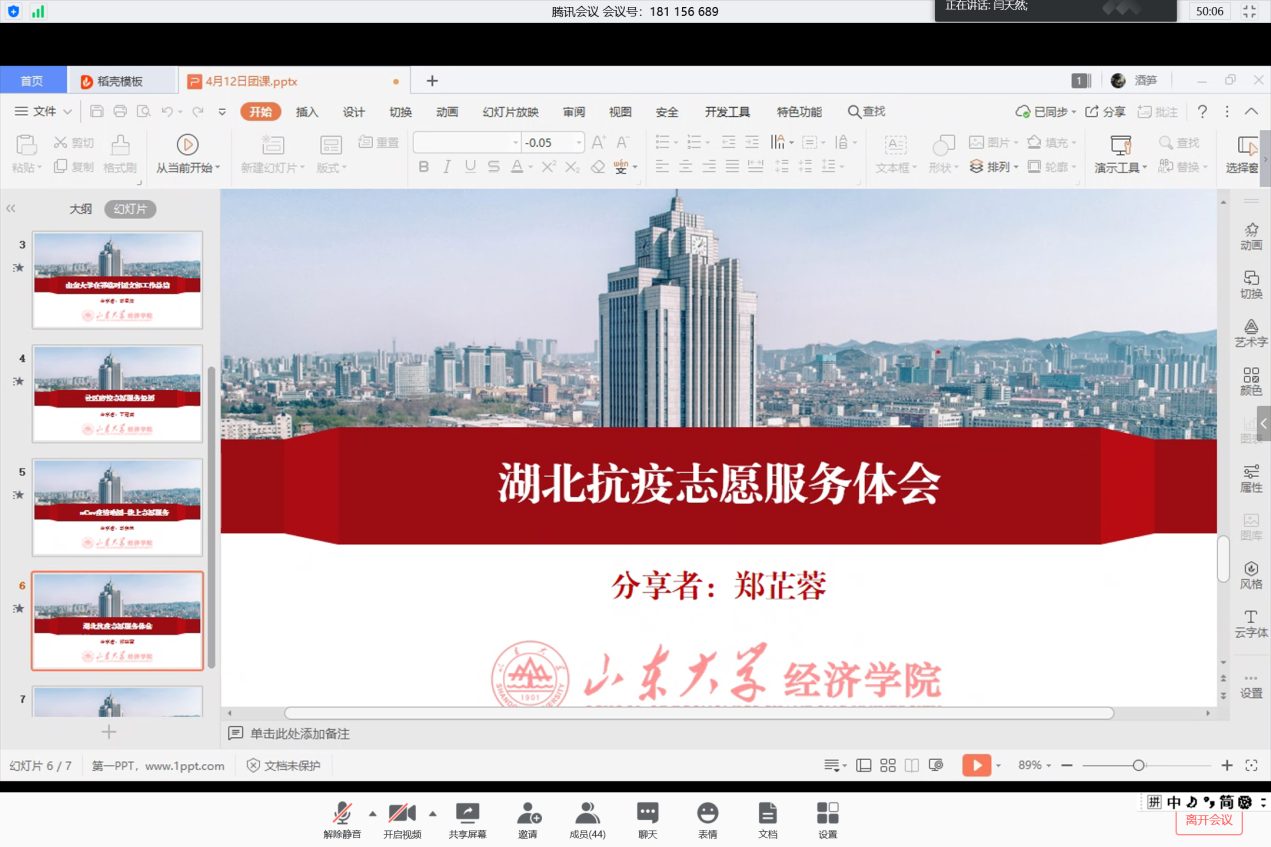Start slideshow with orange play button

tap(976, 765)
